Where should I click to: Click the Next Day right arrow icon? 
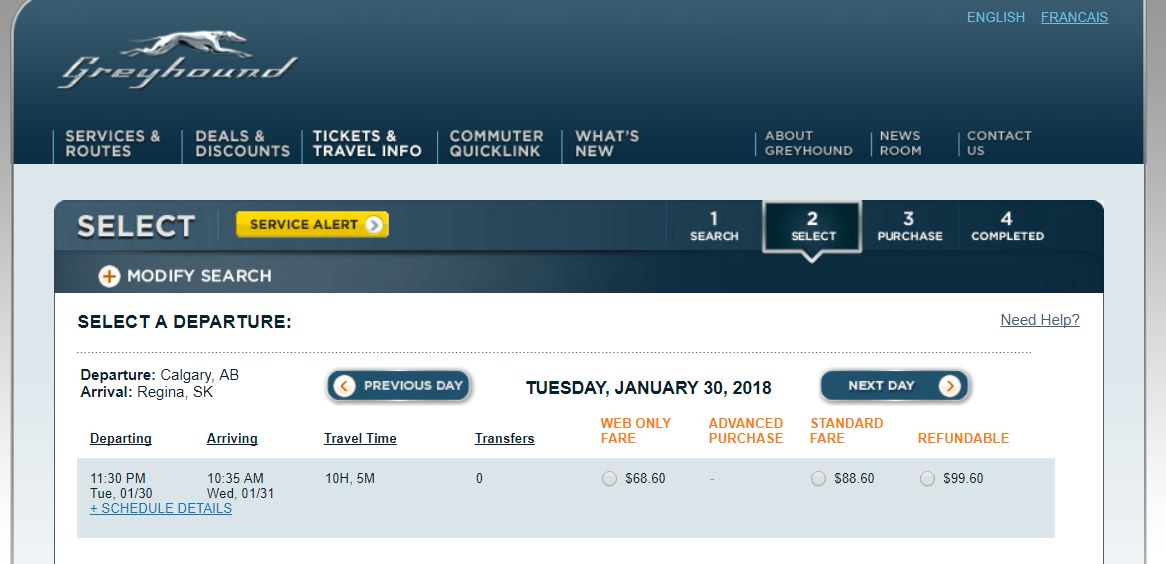coord(949,386)
